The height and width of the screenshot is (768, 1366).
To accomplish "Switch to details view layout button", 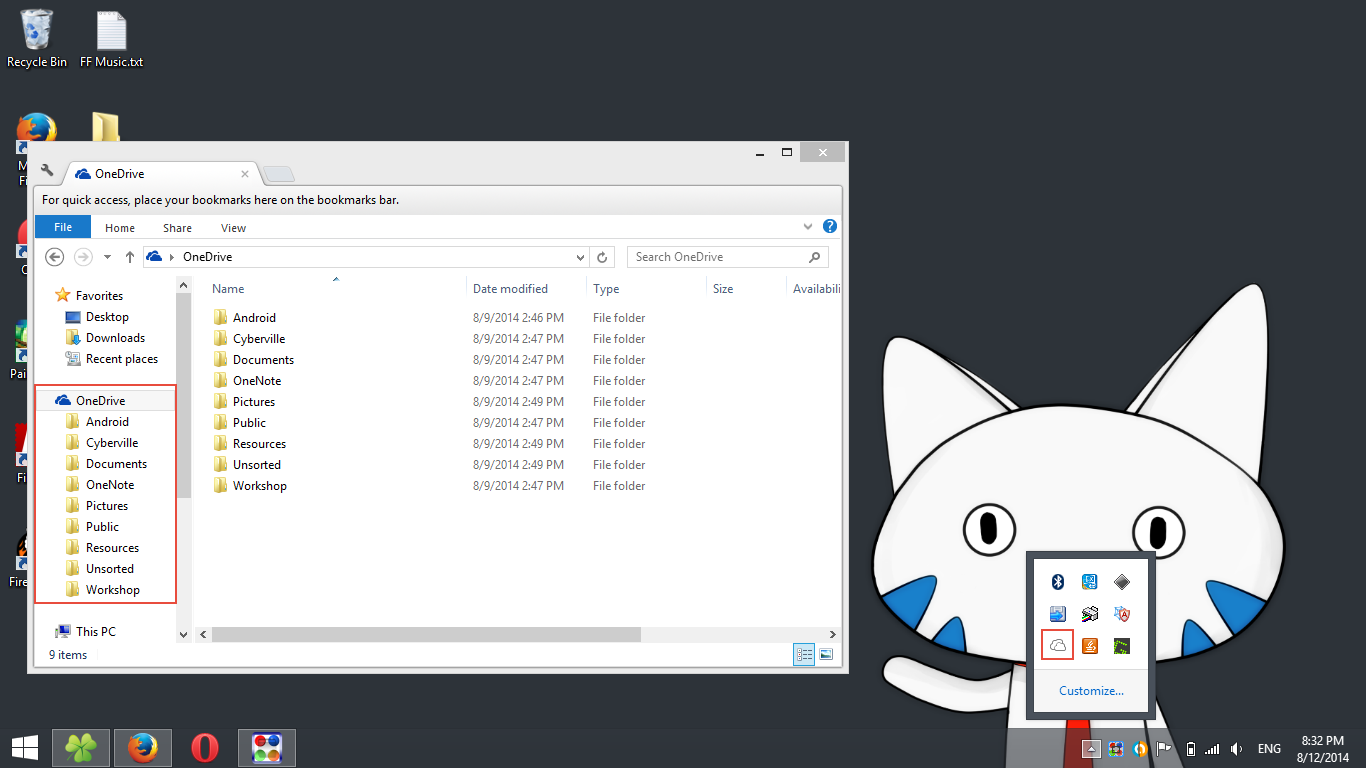I will [x=804, y=655].
